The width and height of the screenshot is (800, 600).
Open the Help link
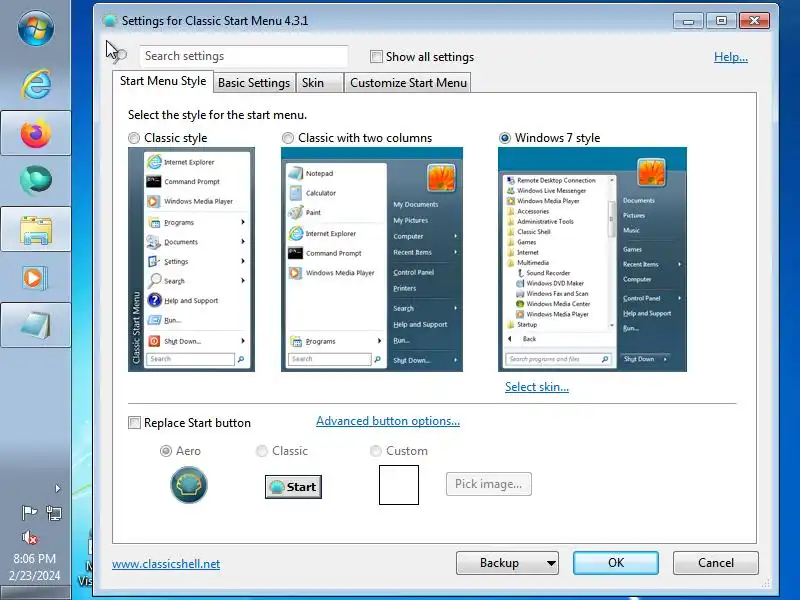pyautogui.click(x=731, y=57)
